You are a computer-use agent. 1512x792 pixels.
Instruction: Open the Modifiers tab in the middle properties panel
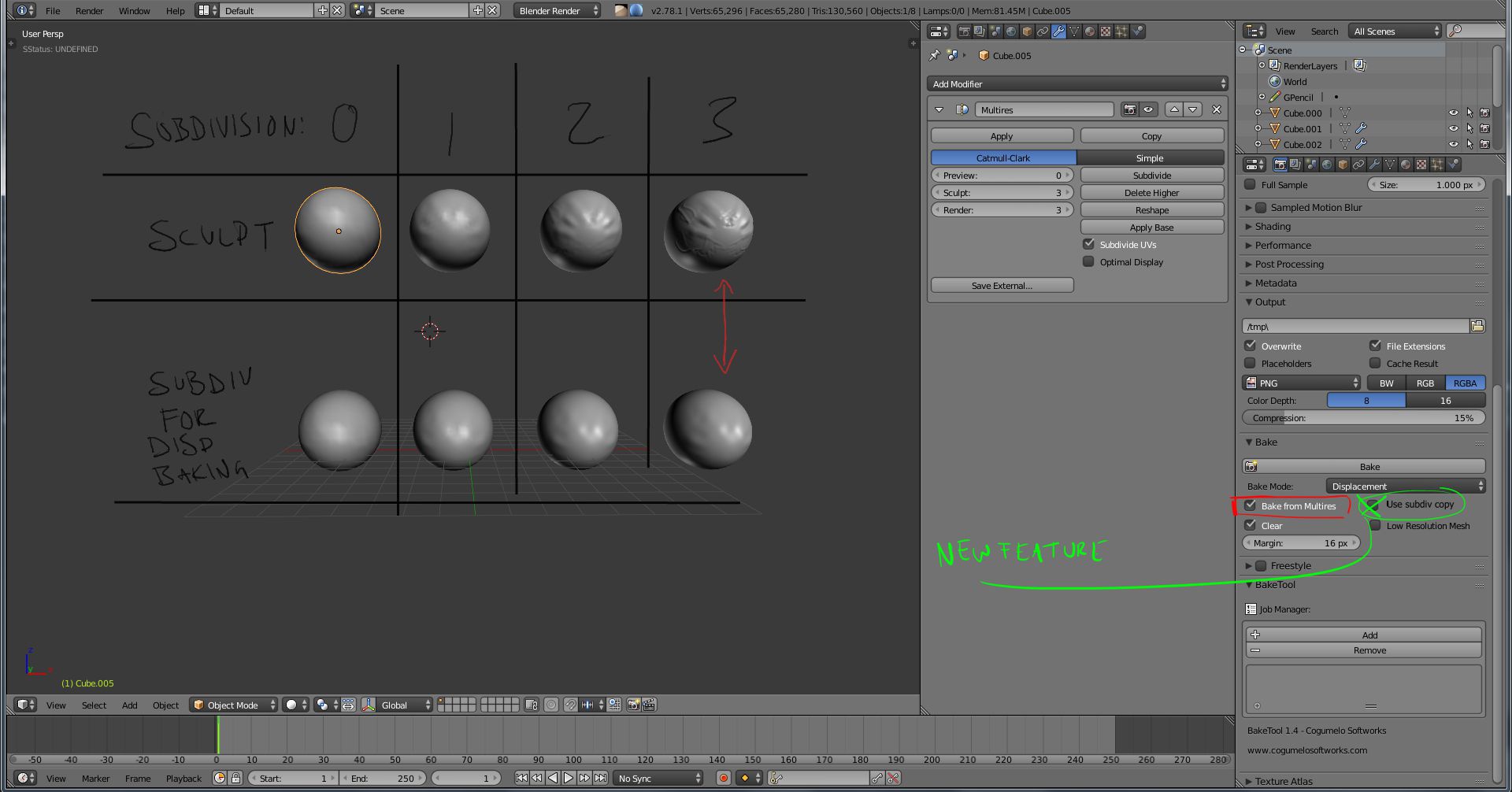point(1058,31)
